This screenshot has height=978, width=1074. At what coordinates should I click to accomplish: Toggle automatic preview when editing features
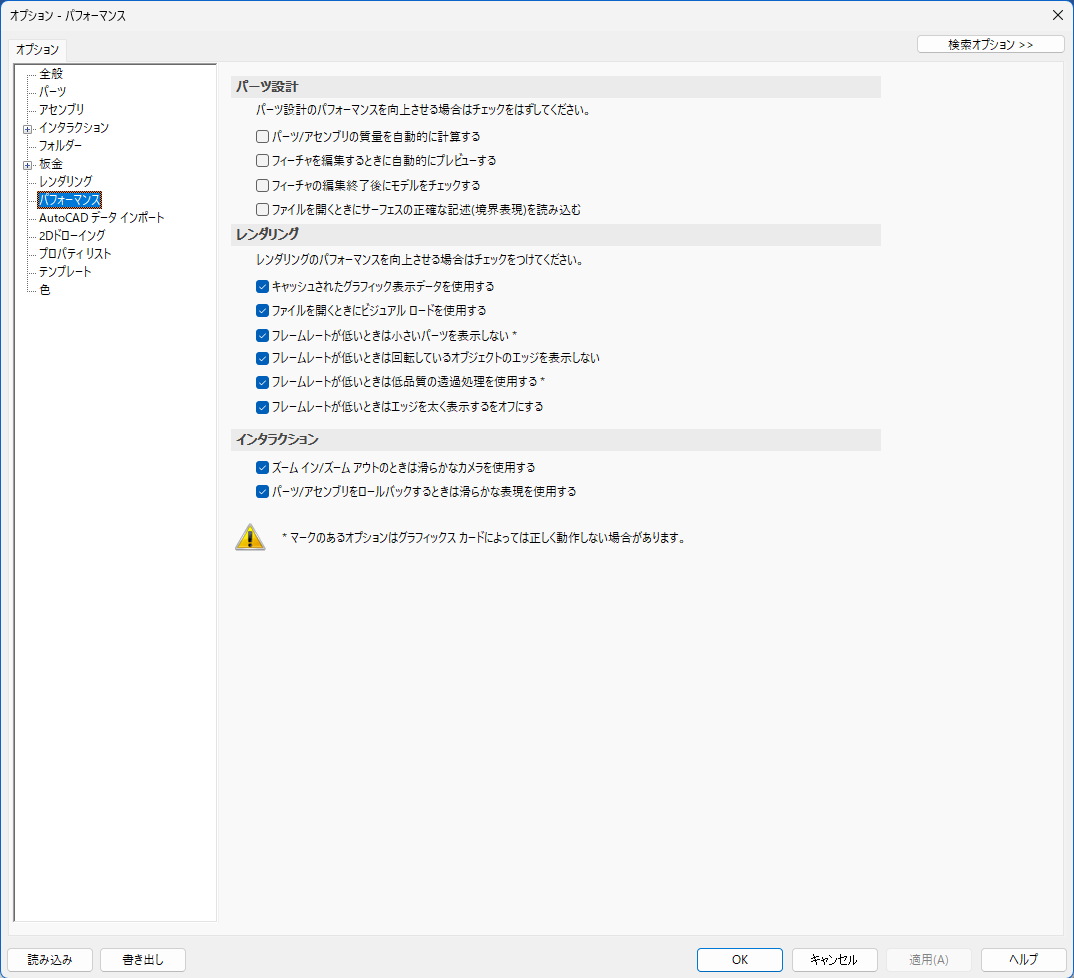(262, 160)
